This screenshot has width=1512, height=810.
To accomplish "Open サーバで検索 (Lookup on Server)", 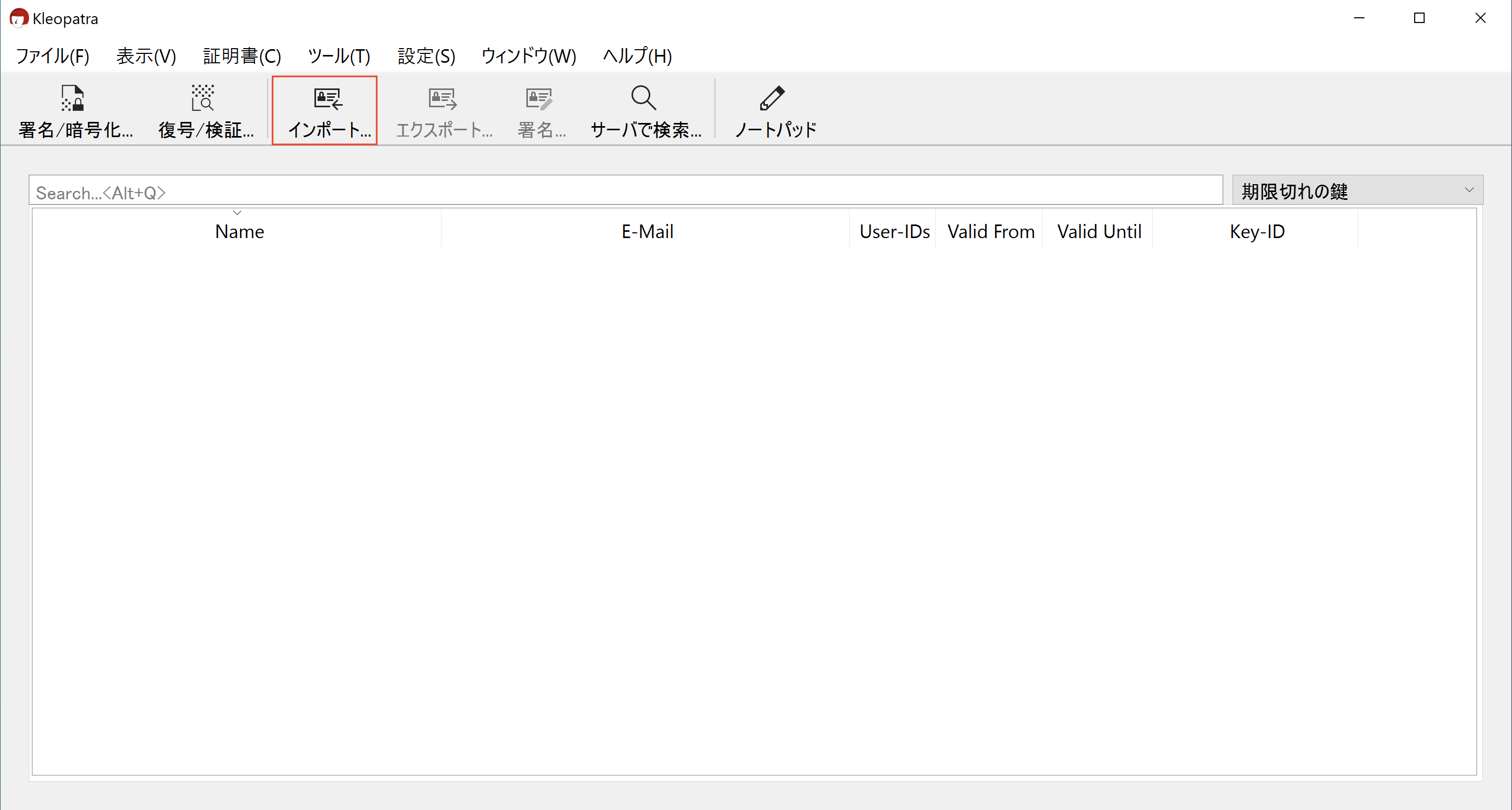I will tap(644, 111).
